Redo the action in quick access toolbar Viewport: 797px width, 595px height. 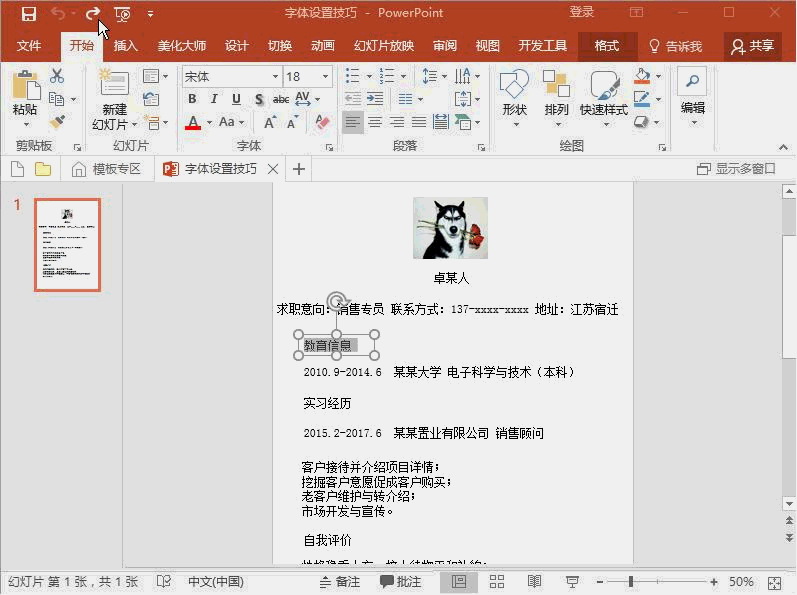coord(93,14)
